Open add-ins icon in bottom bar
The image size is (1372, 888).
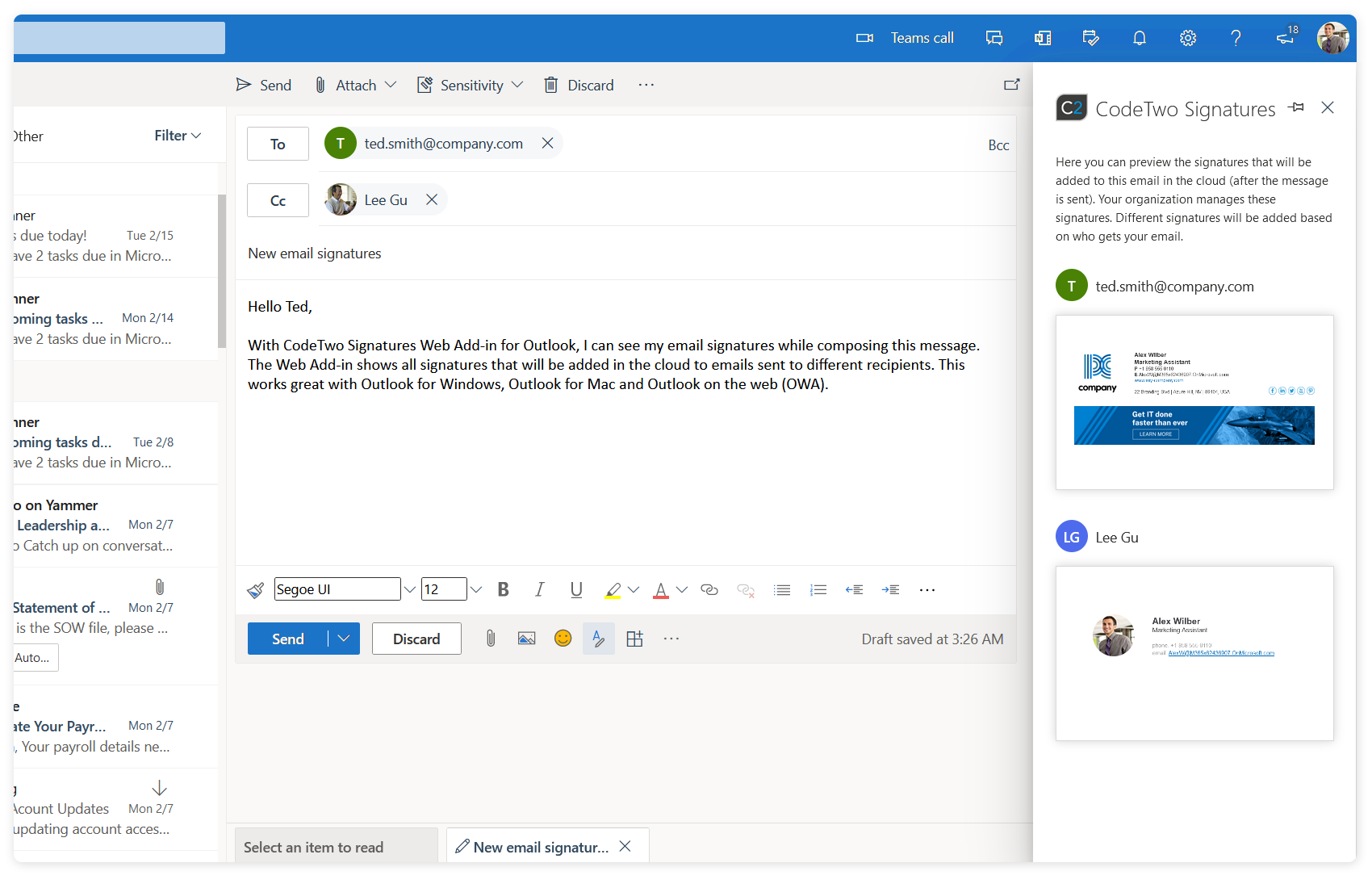(x=635, y=639)
